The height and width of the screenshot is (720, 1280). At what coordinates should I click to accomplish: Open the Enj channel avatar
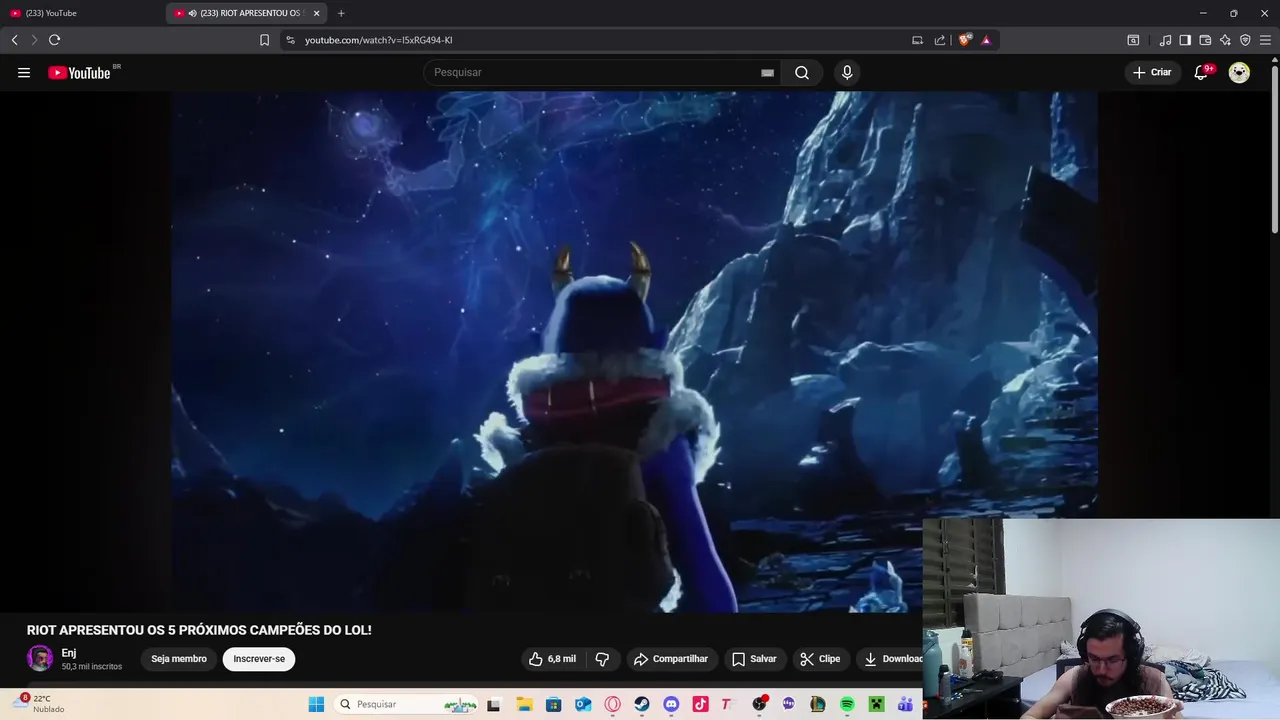click(40, 658)
